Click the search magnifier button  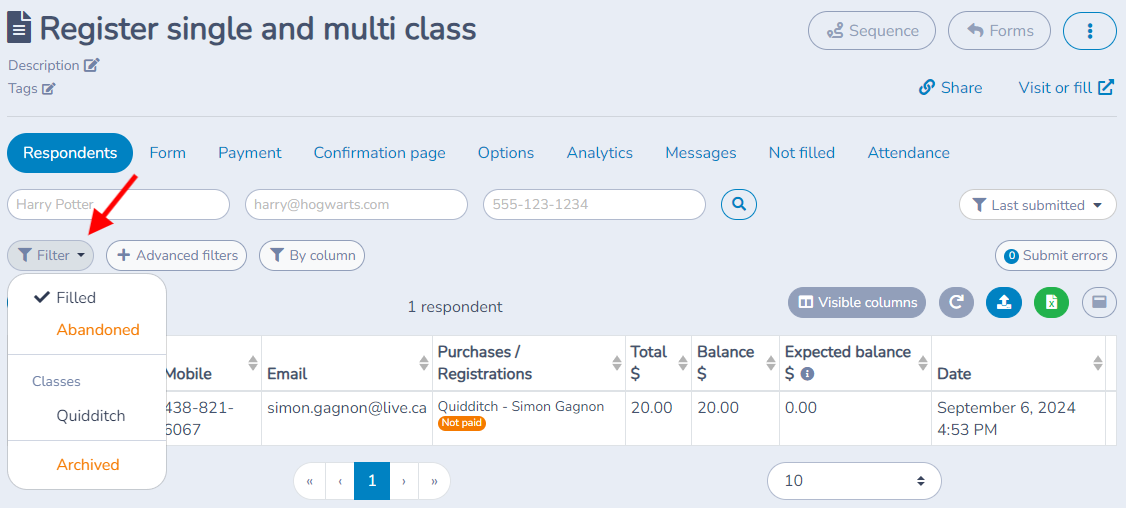pyautogui.click(x=739, y=205)
